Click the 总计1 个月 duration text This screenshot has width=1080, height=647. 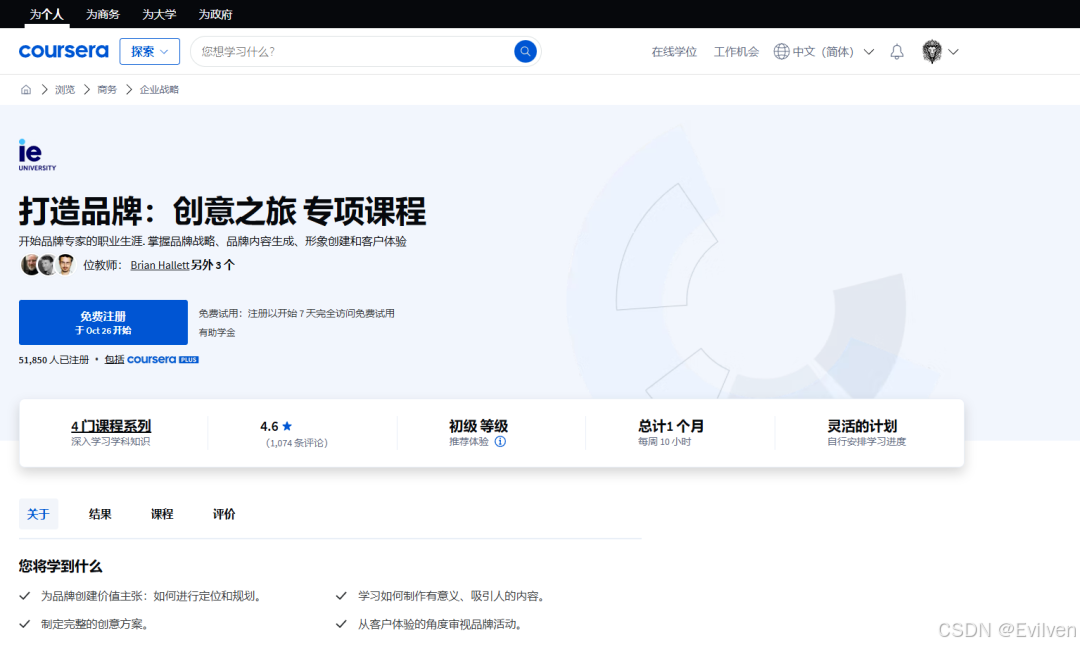point(671,427)
